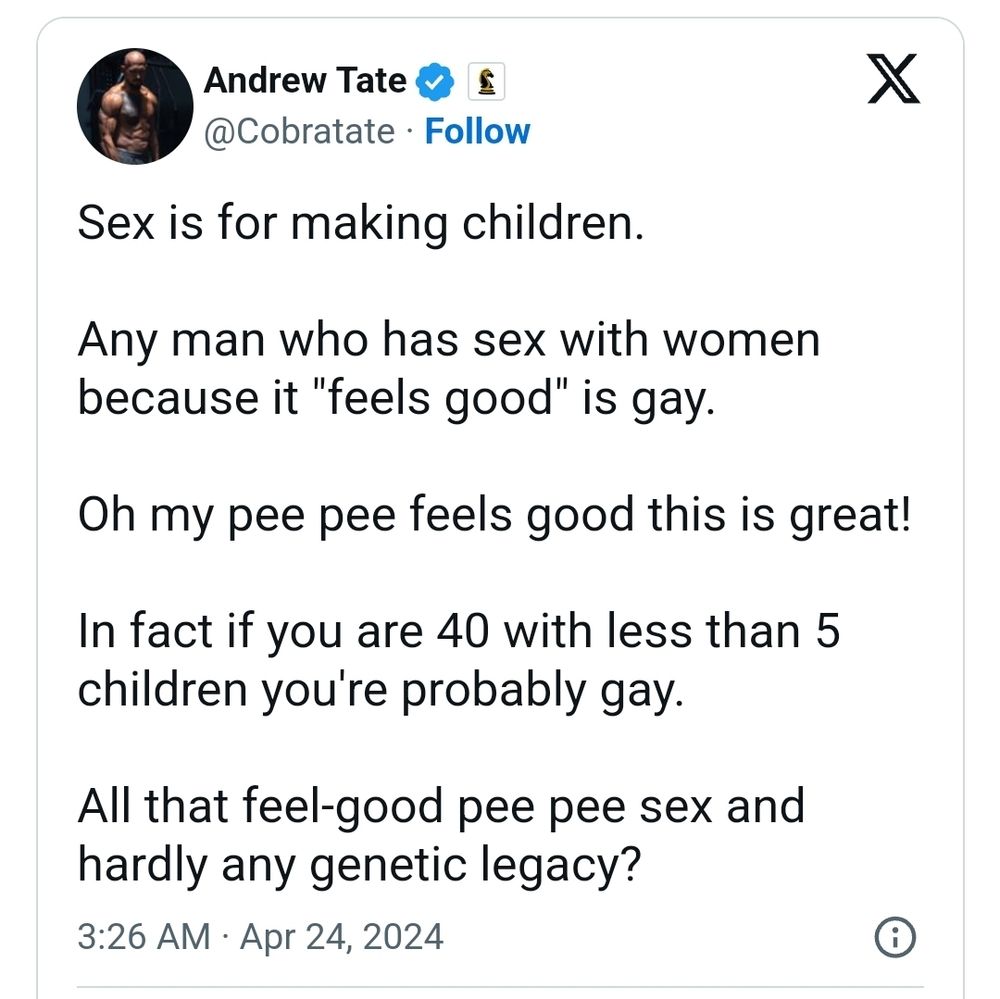Click the line starting 'In fact if'

pos(458,633)
